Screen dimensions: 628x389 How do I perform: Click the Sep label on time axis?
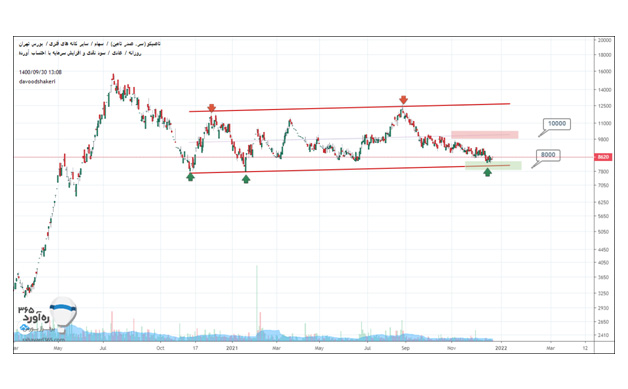405,348
